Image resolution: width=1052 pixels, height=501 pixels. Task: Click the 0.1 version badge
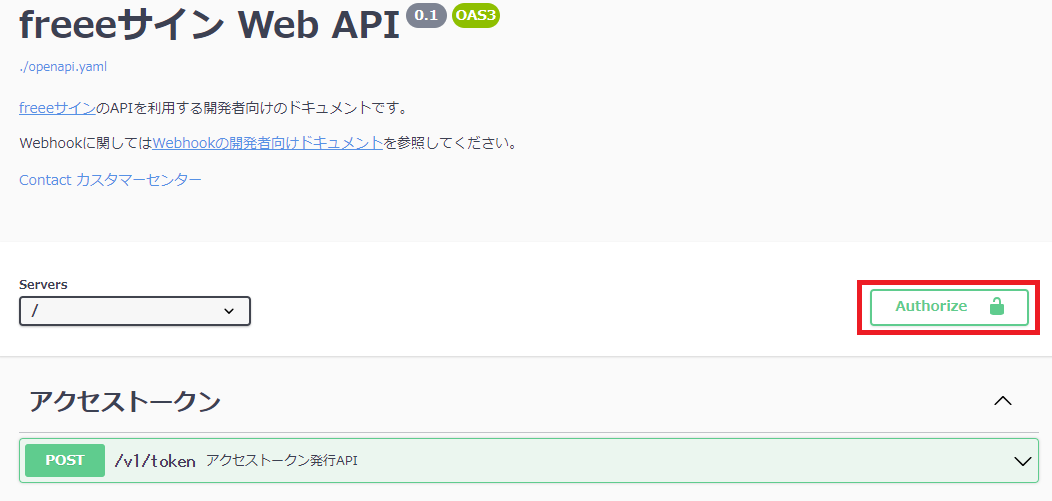[426, 16]
